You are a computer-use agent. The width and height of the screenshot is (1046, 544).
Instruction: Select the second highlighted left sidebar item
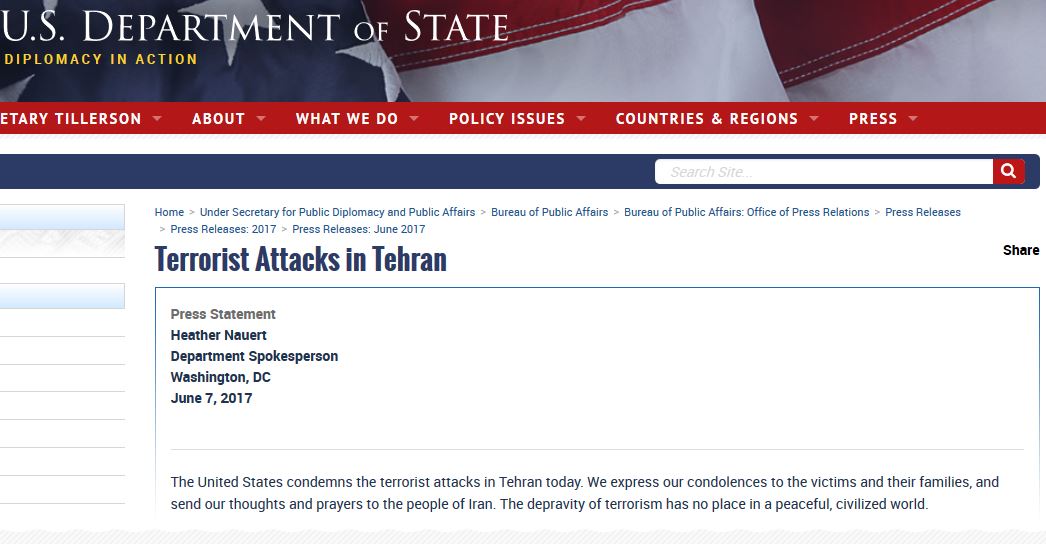[62, 296]
